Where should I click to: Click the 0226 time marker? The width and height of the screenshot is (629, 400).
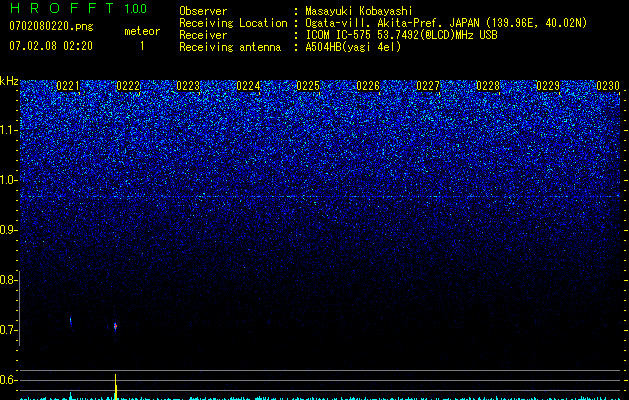368,86
